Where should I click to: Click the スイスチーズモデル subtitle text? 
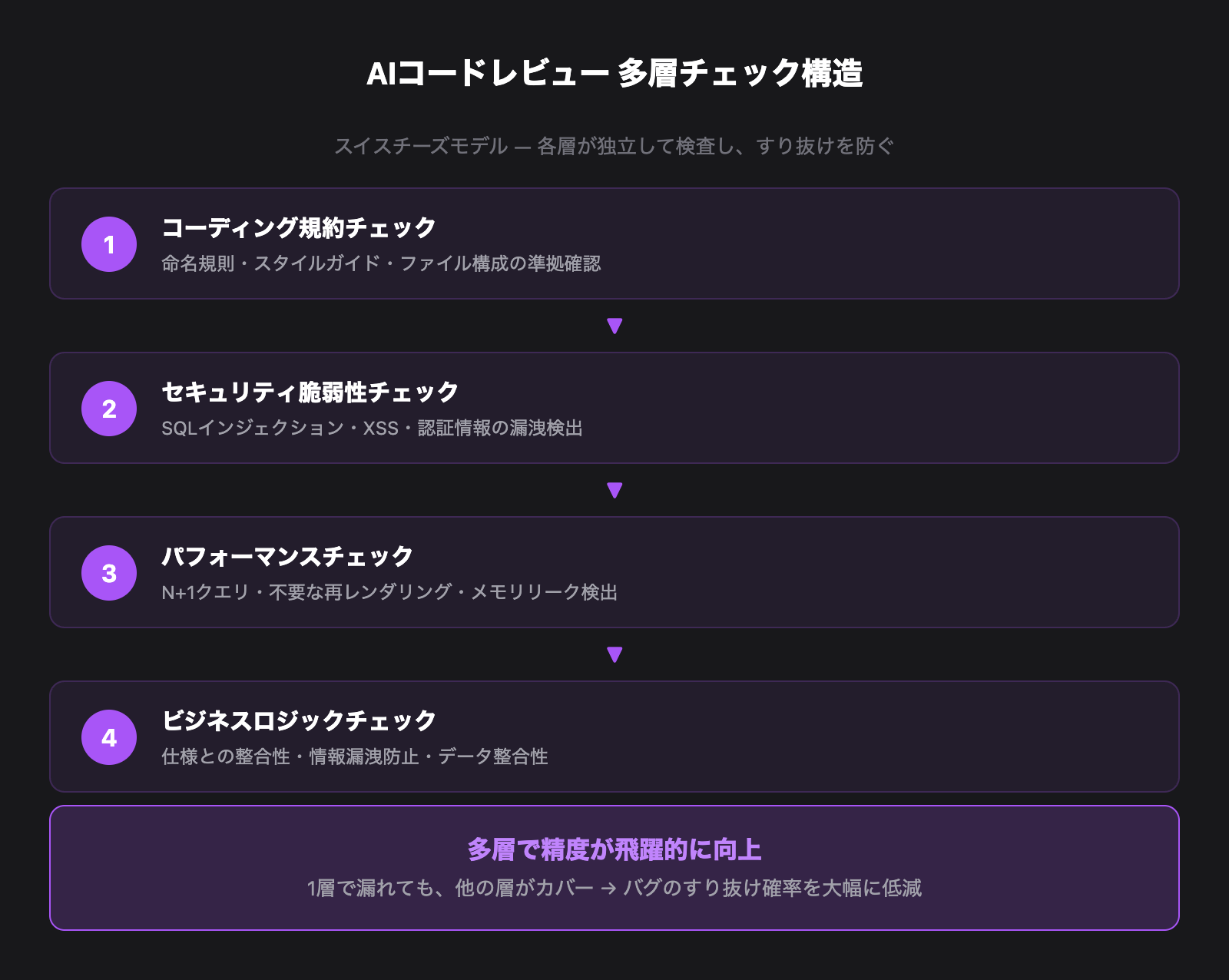click(614, 146)
